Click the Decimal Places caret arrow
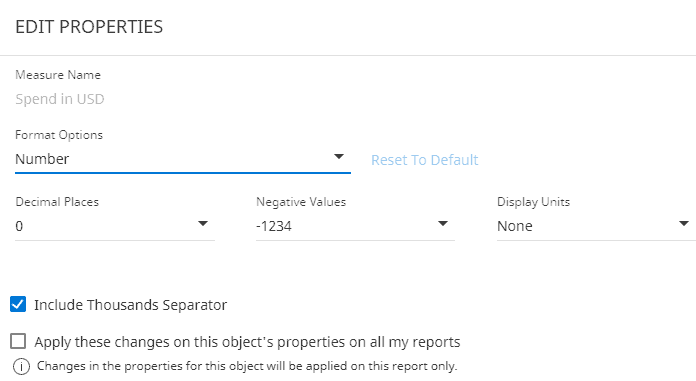This screenshot has height=381, width=696. [203, 224]
